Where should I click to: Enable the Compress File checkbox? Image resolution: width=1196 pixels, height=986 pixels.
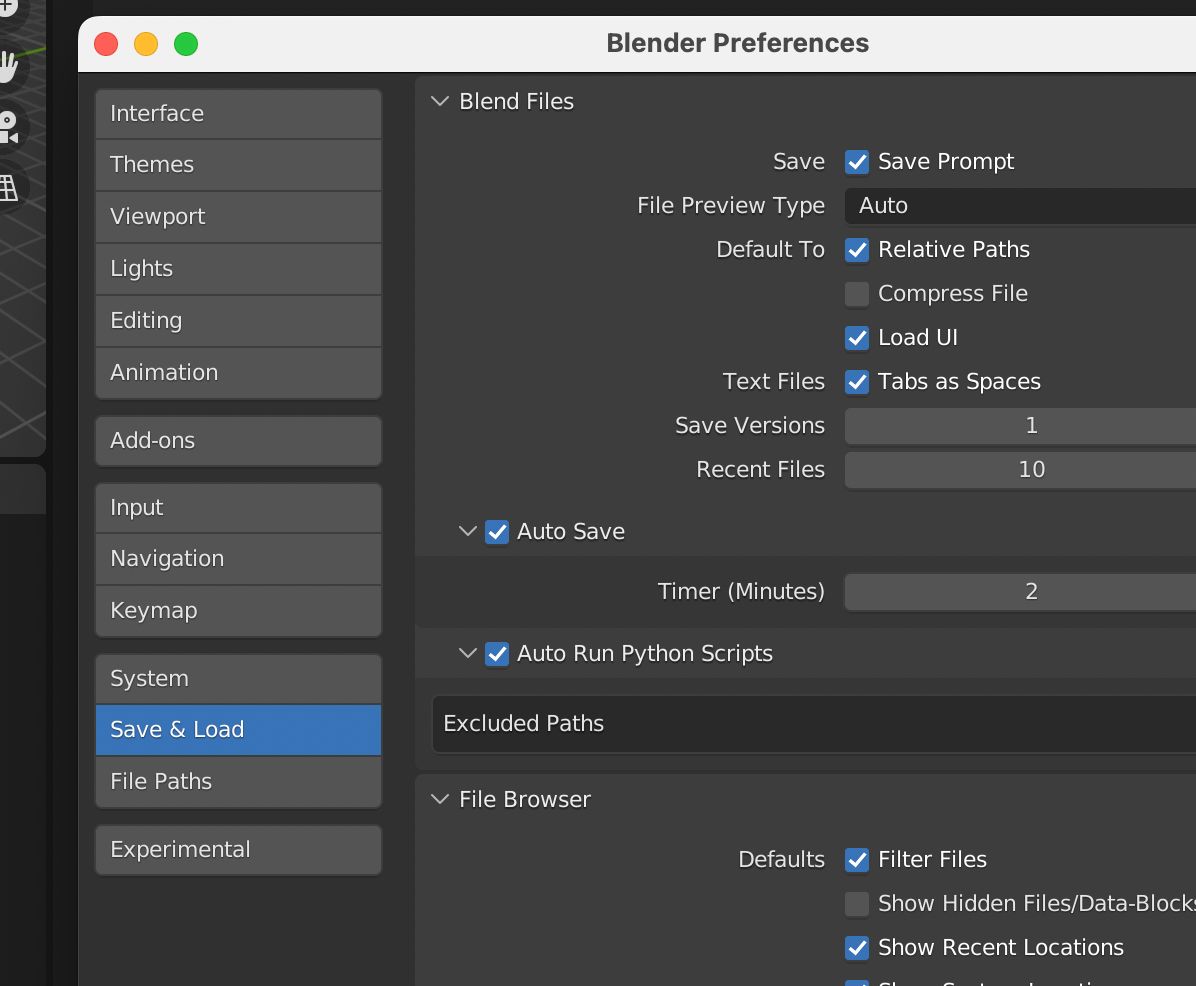point(857,294)
